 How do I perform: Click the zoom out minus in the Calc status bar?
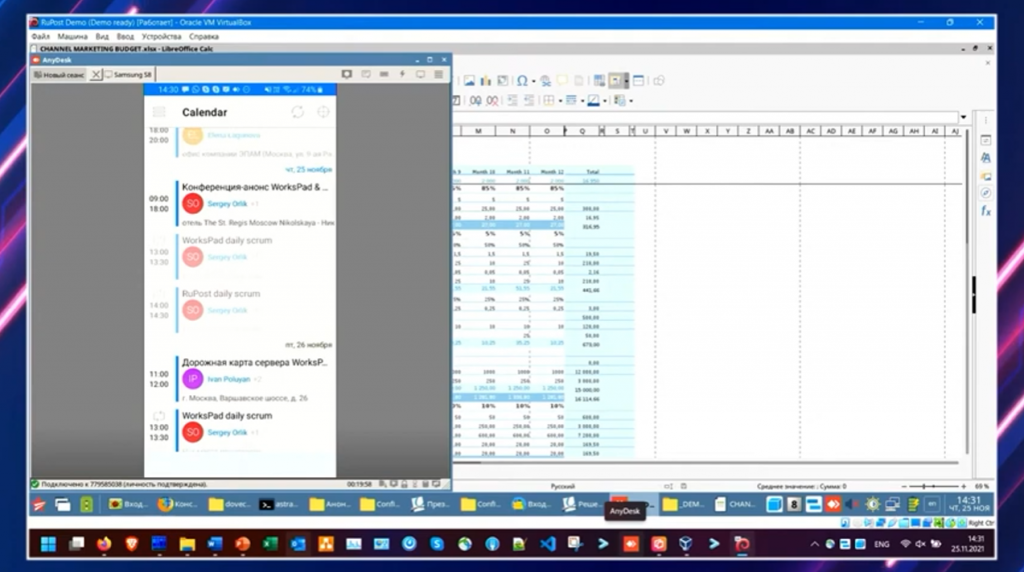(904, 486)
